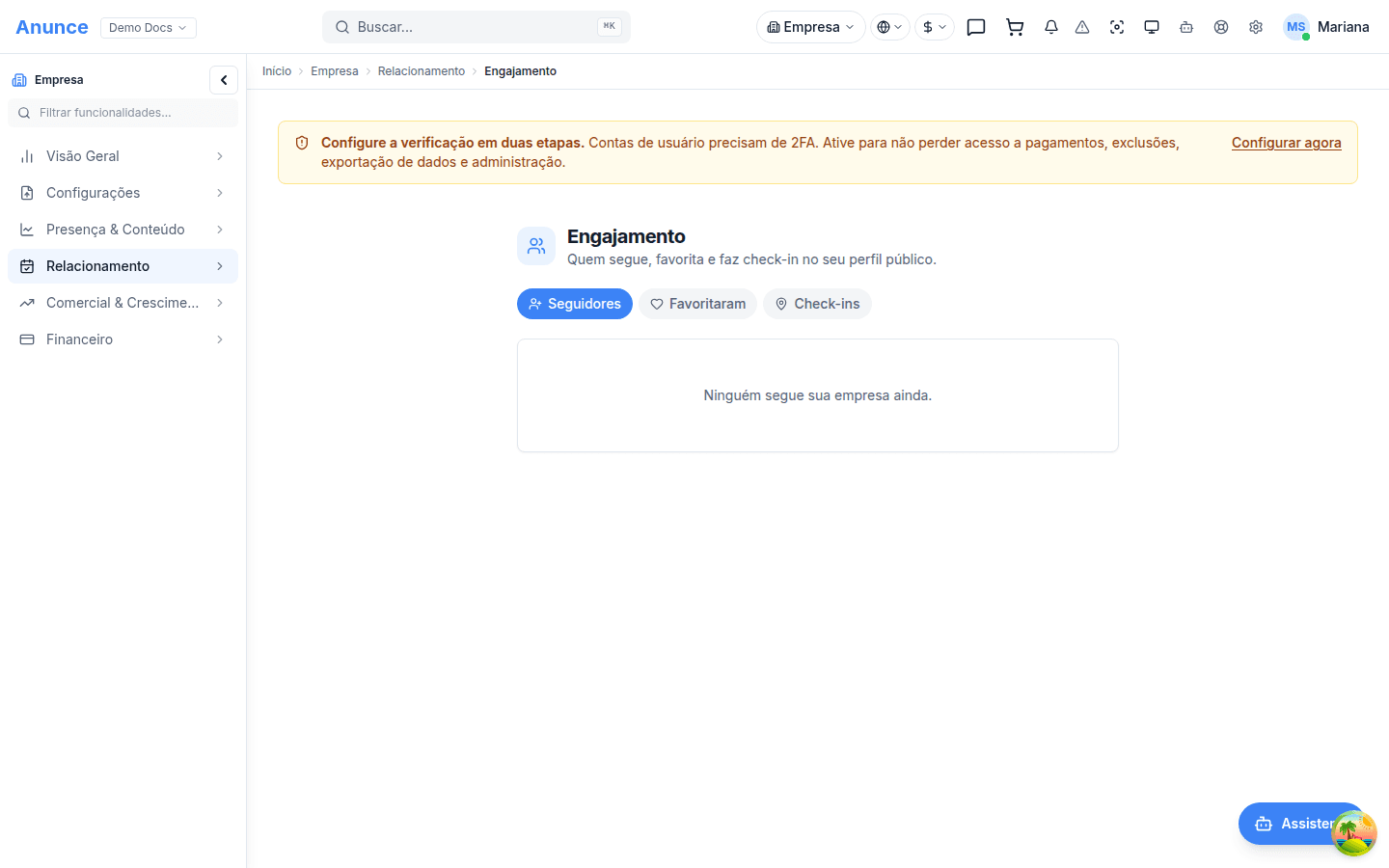Collapse the sidebar with the arrow button
Image resolution: width=1389 pixels, height=868 pixels.
[224, 80]
